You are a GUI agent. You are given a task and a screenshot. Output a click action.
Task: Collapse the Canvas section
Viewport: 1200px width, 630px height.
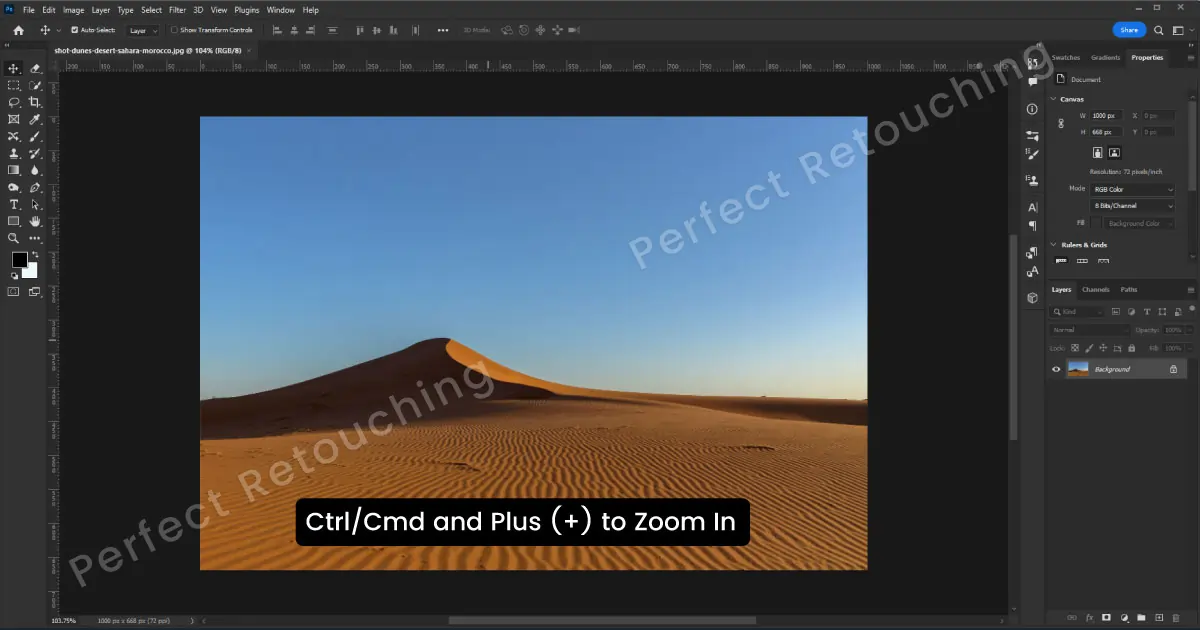(1053, 99)
